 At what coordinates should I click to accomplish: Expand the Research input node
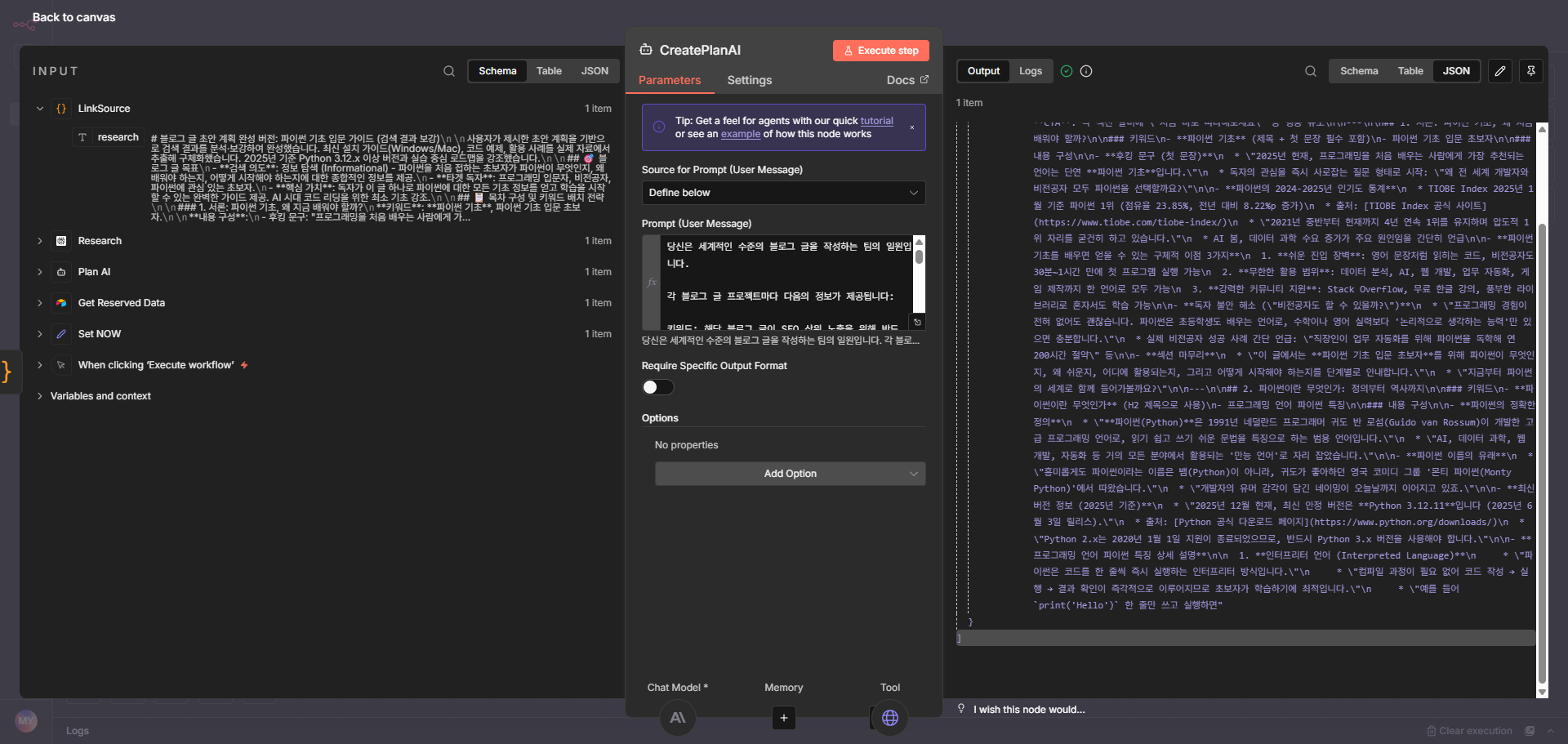(40, 241)
